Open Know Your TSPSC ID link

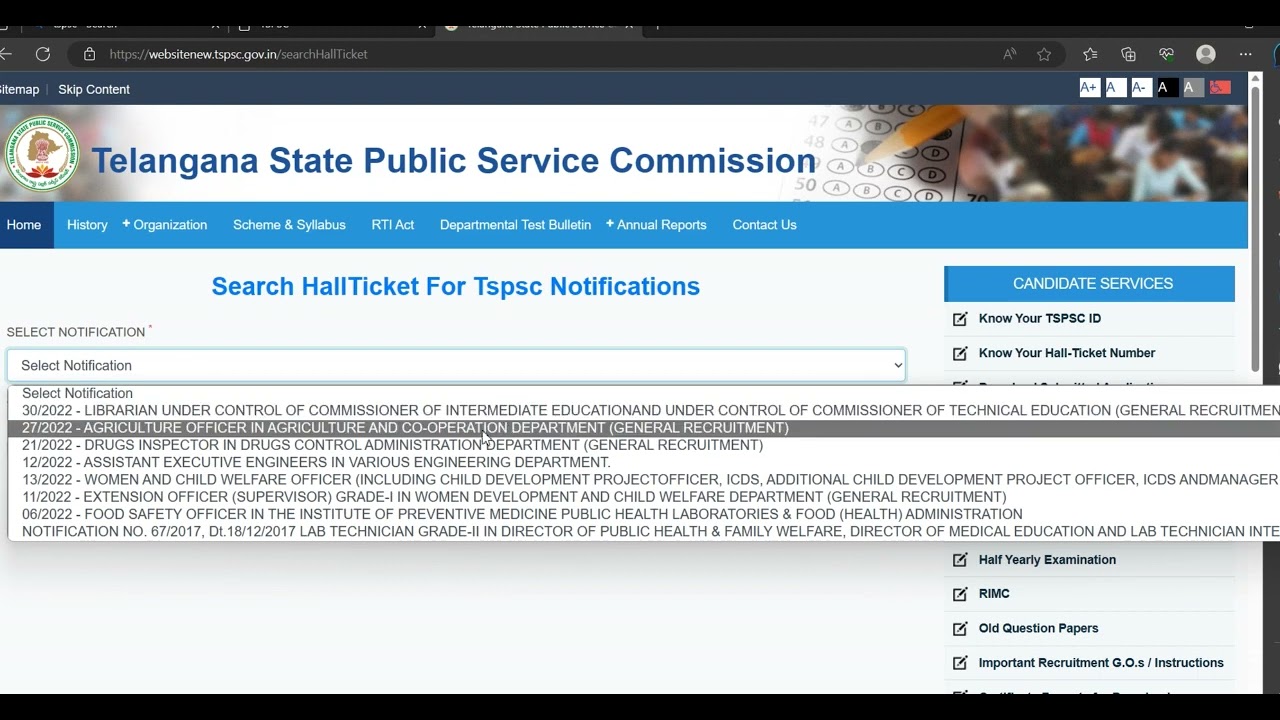pyautogui.click(x=1040, y=319)
